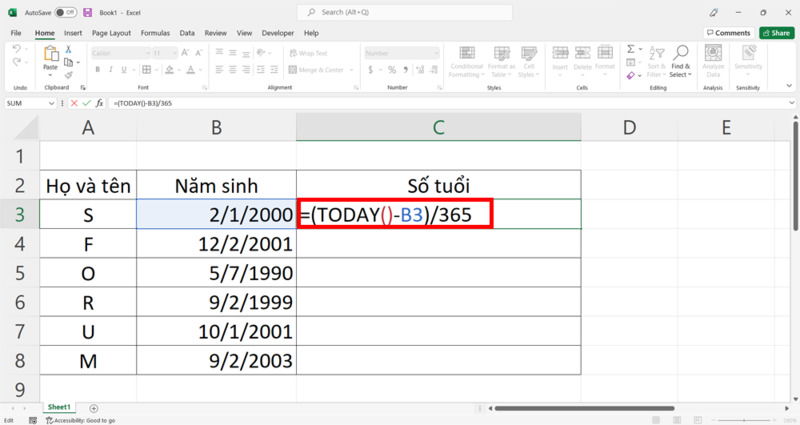Screen dimensions: 800x425
Task: Select the Sheet1 tab
Action: [x=59, y=407]
